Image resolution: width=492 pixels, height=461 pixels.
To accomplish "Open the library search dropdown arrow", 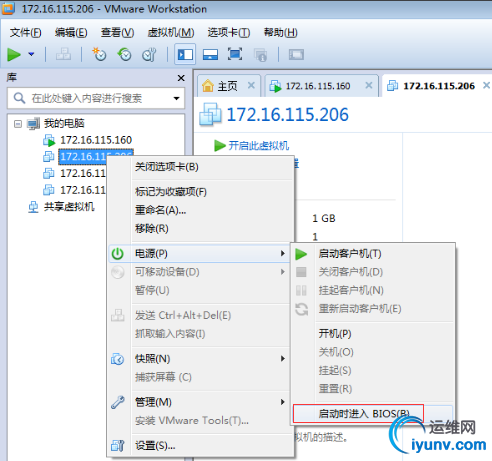I will (x=176, y=98).
